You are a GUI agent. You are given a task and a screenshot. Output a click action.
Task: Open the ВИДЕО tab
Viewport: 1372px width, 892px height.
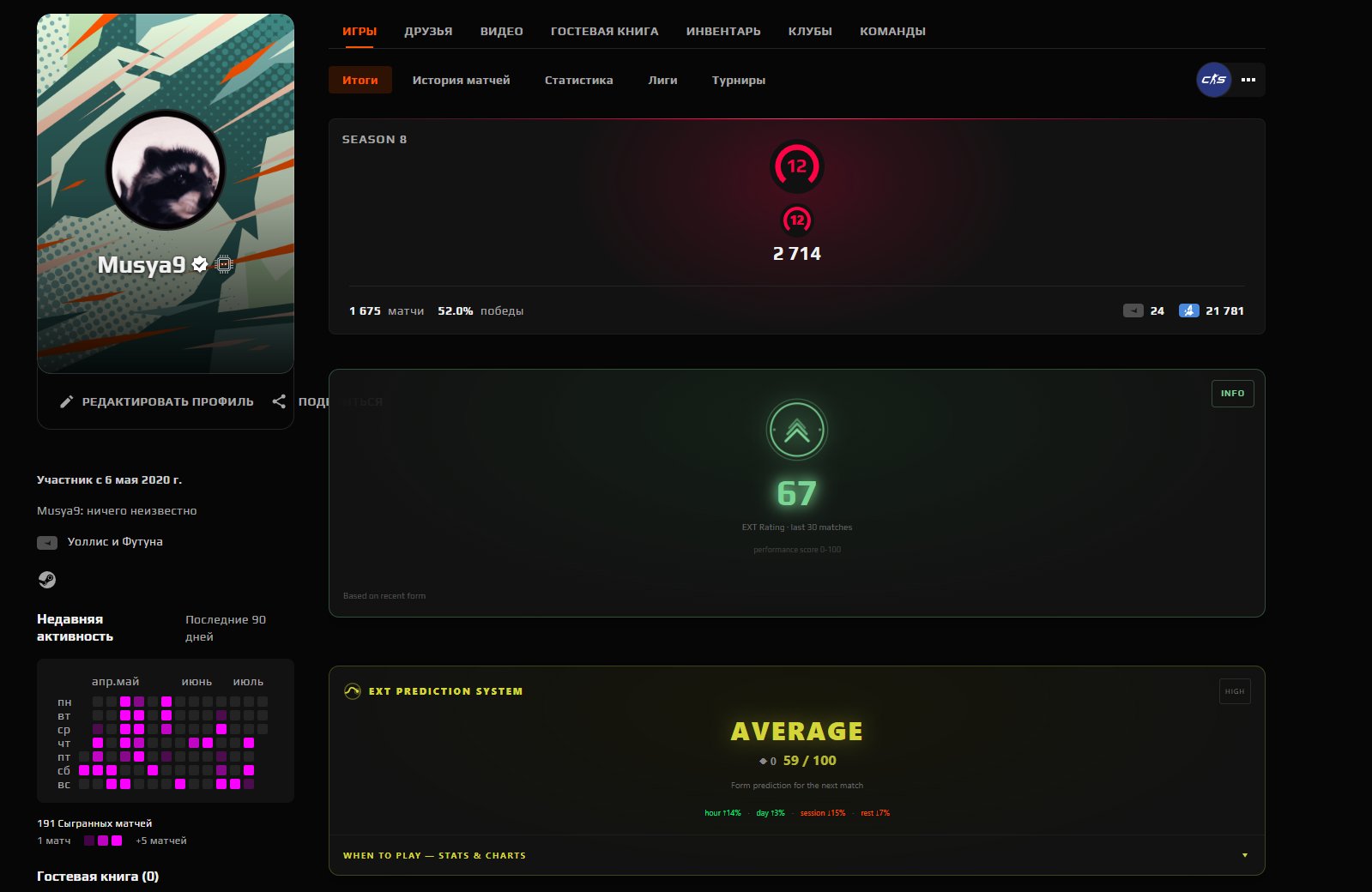point(501,31)
